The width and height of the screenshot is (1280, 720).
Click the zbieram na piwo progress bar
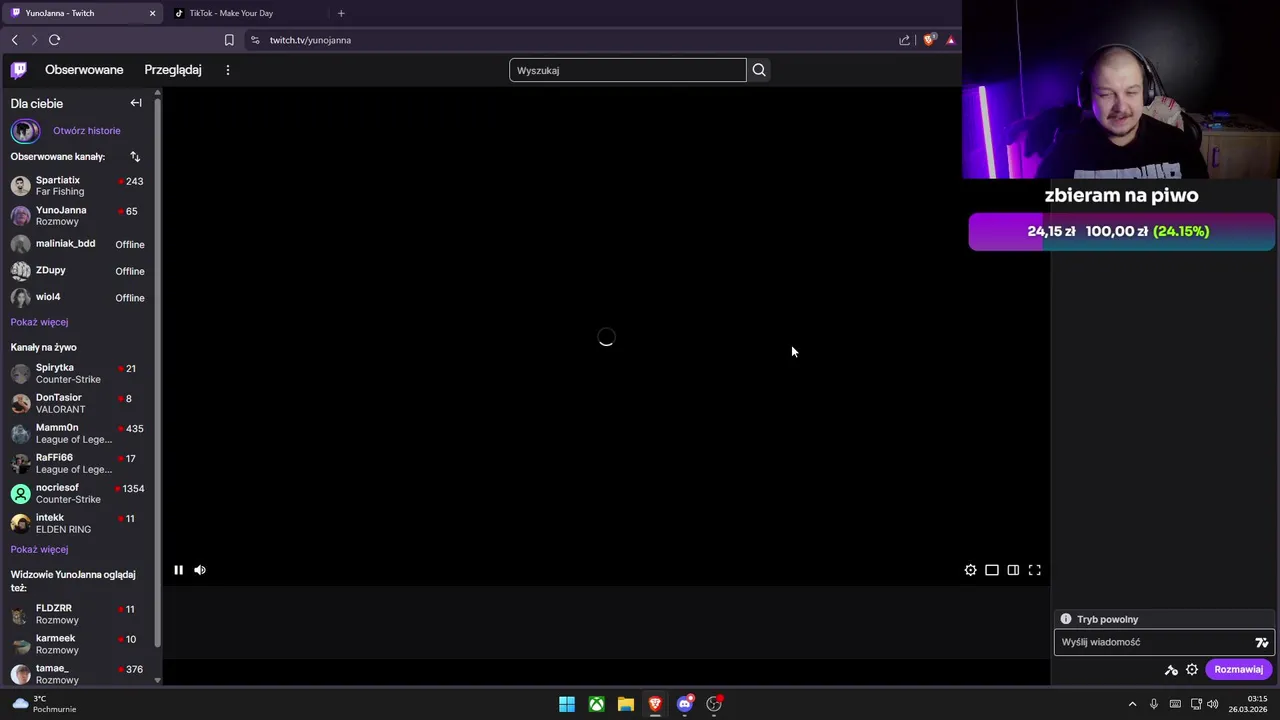point(1121,231)
